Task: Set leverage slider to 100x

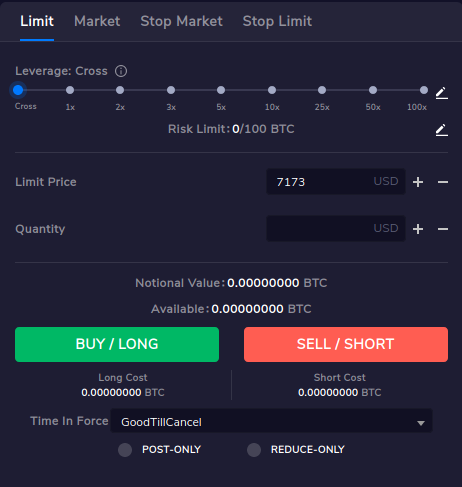Action: 424,90
